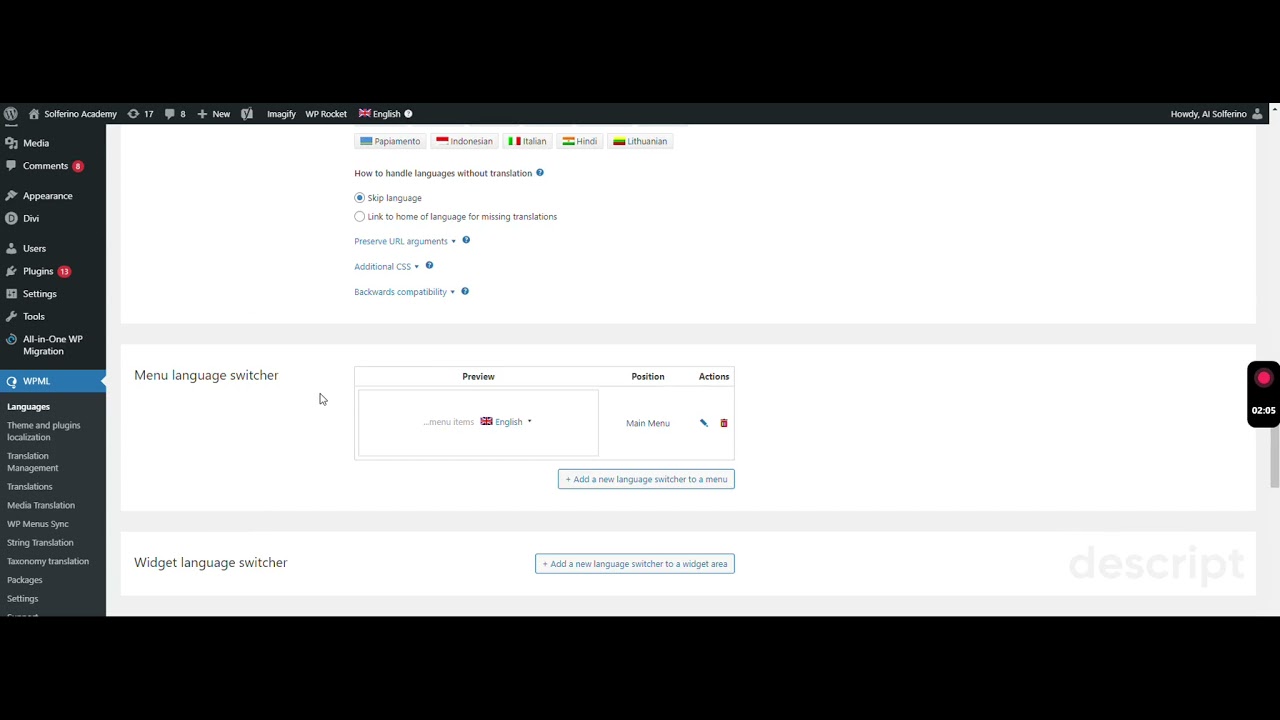1280x720 pixels.
Task: Expand Preserve URL arguments section
Action: click(404, 241)
